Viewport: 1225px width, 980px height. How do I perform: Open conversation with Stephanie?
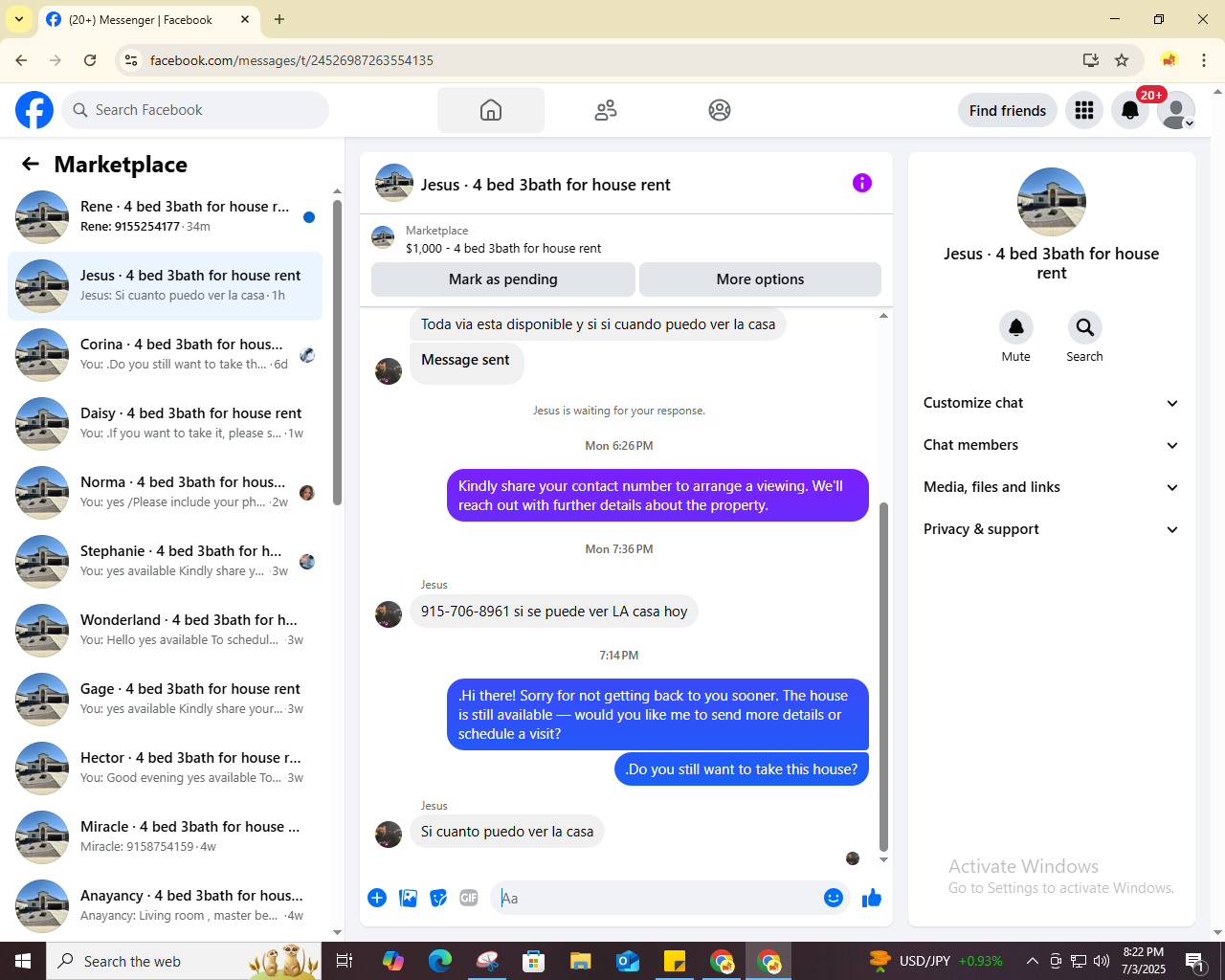(165, 562)
